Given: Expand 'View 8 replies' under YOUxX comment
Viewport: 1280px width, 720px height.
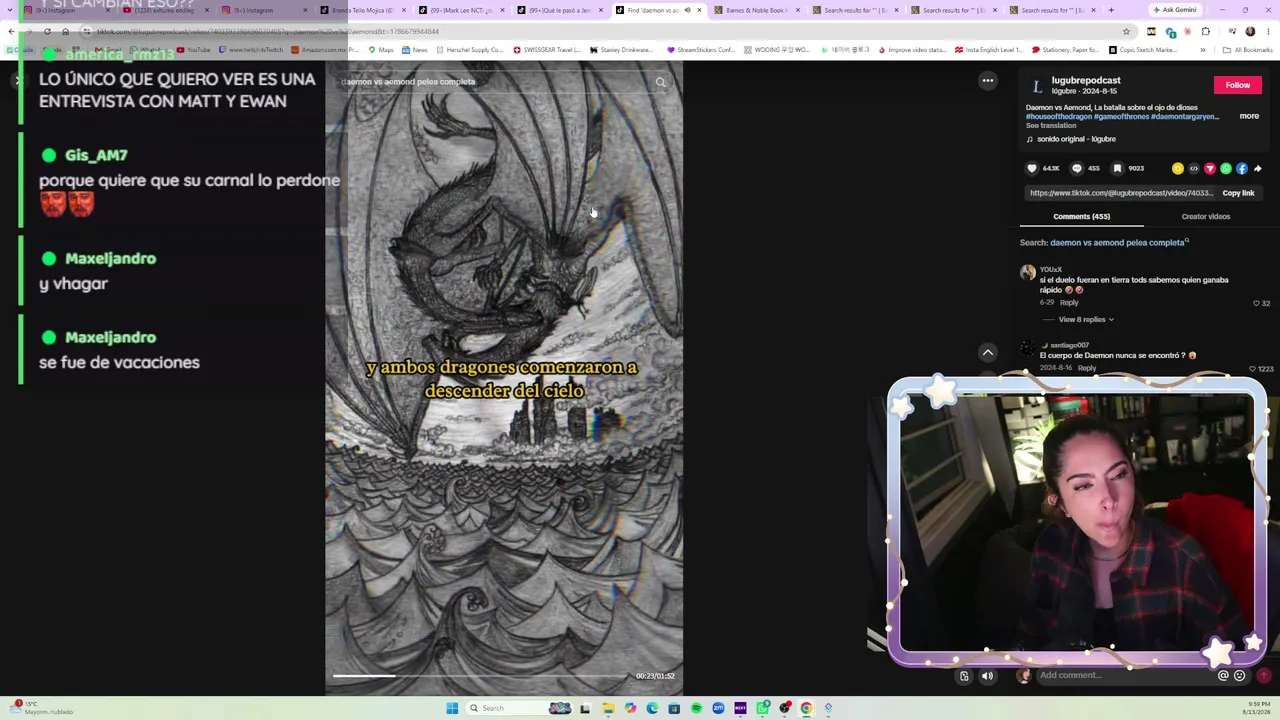Looking at the screenshot, I should tap(1086, 319).
